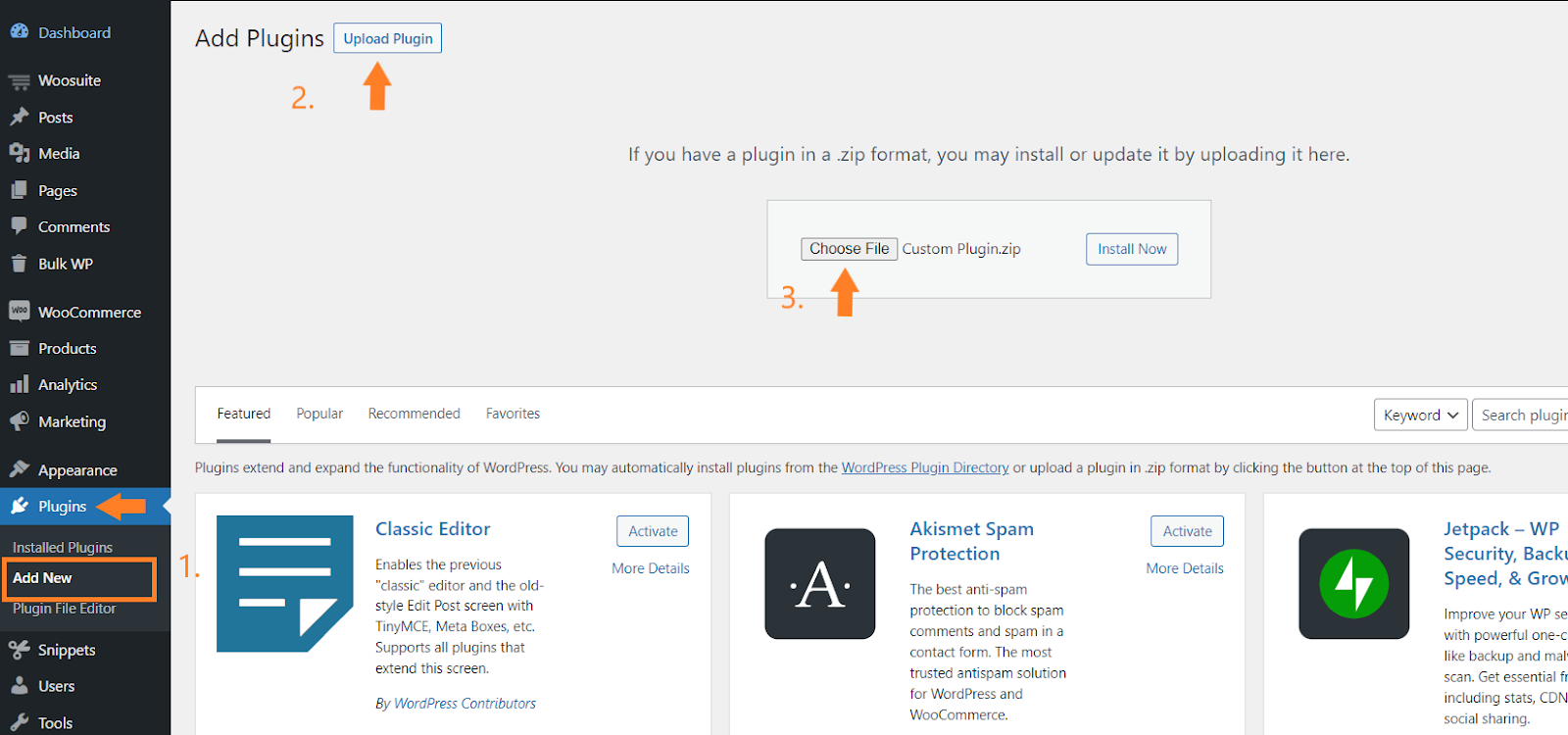Click the Upload Plugin button
Viewport: 1568px width, 735px height.
pyautogui.click(x=388, y=38)
